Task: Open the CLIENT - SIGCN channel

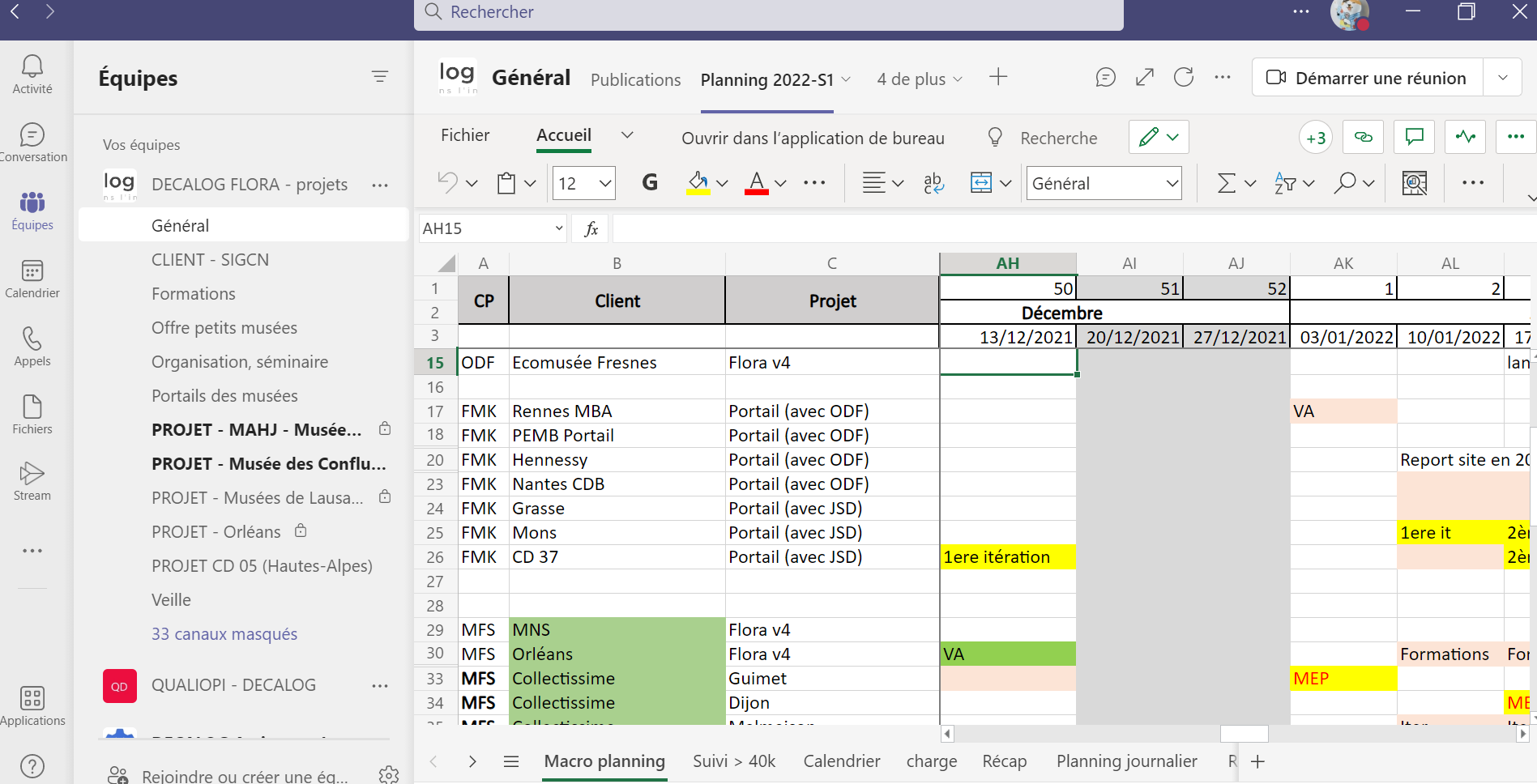Action: click(x=210, y=260)
